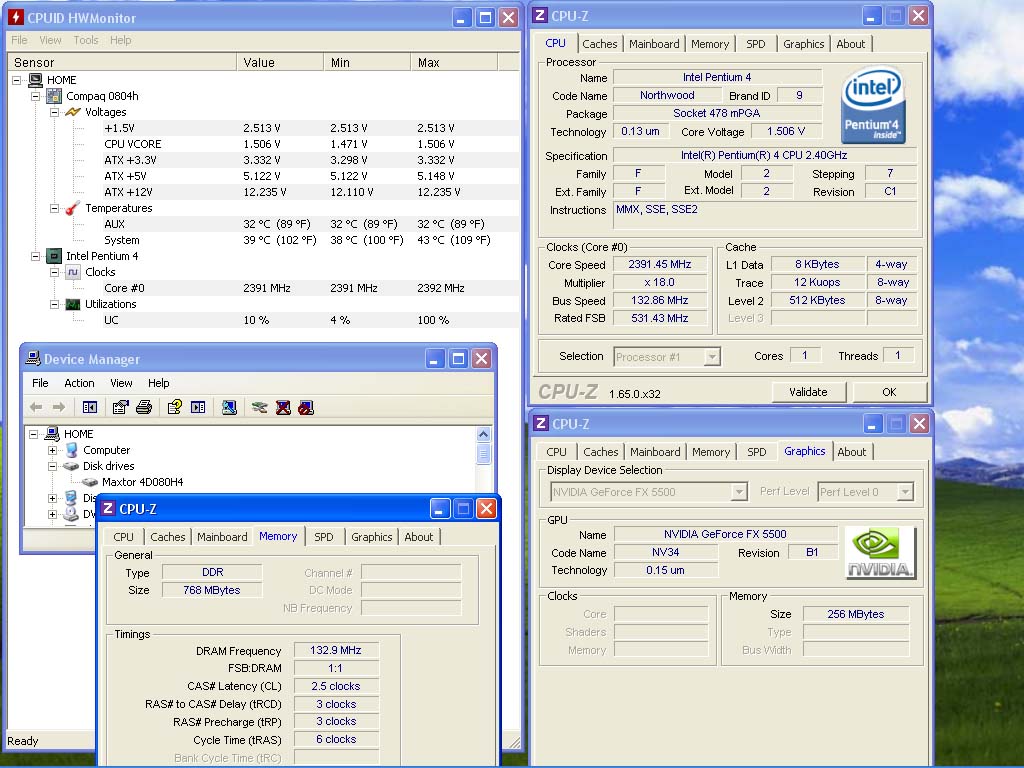
Task: Click the Compaq 0804h motherboard icon
Action: tap(54, 96)
